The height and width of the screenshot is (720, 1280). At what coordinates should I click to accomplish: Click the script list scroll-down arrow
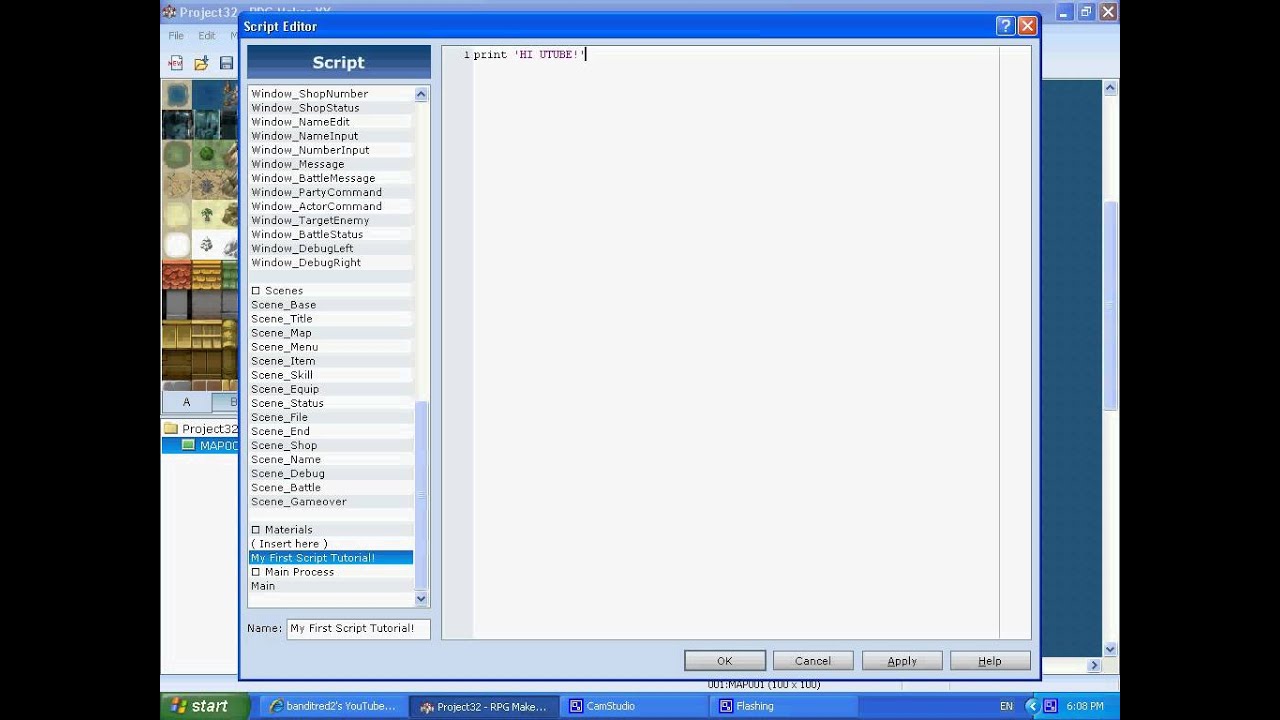(421, 599)
